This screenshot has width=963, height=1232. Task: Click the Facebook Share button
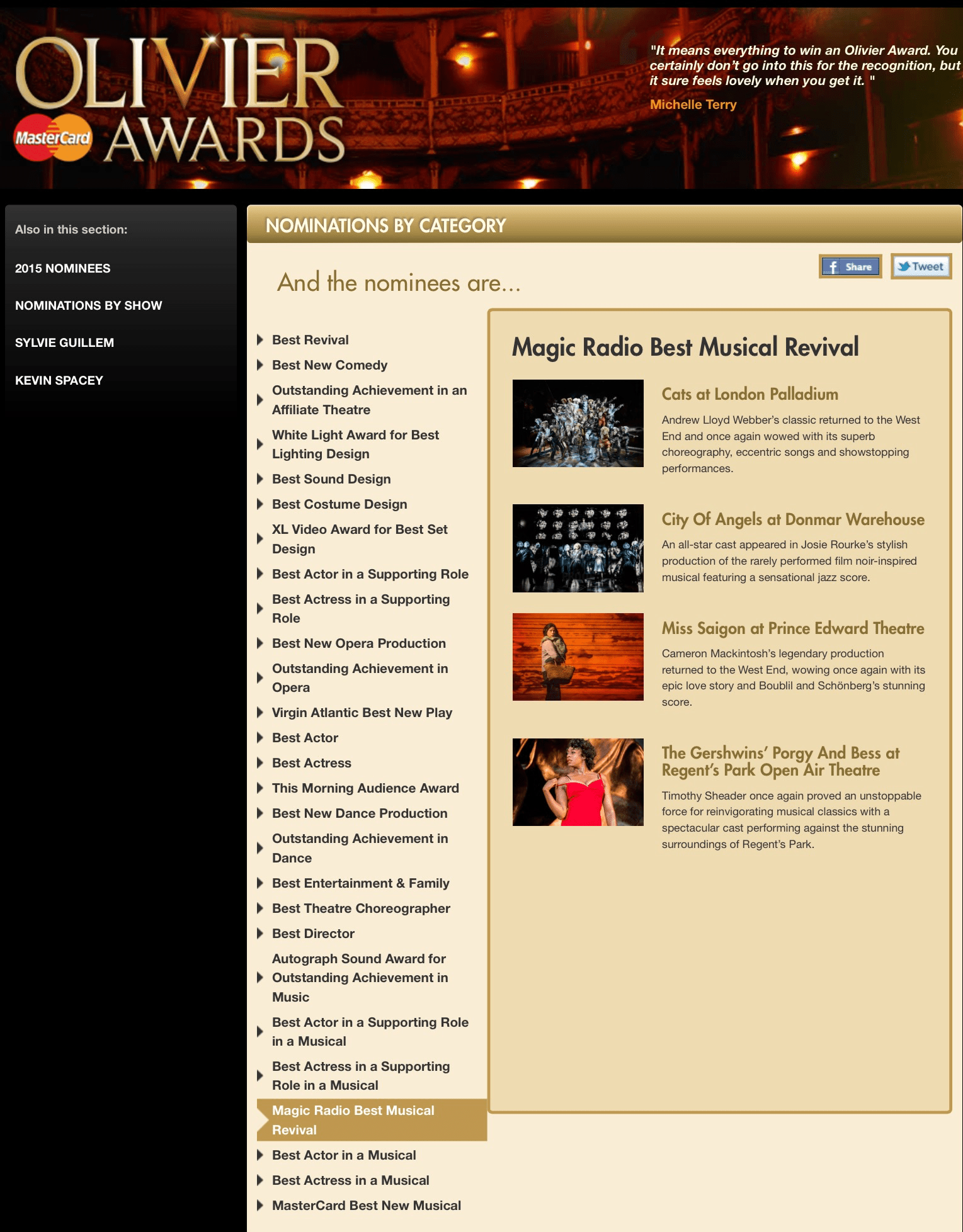pyautogui.click(x=850, y=266)
